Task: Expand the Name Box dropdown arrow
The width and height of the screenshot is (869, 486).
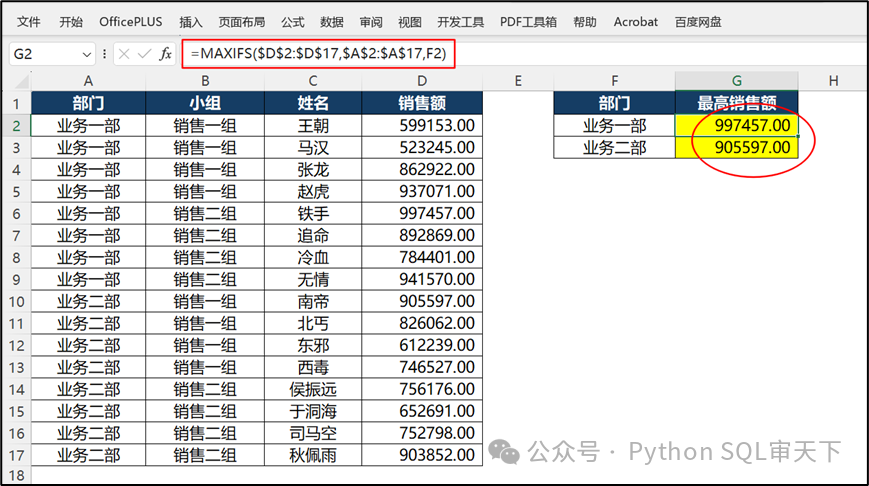Action: [x=87, y=54]
